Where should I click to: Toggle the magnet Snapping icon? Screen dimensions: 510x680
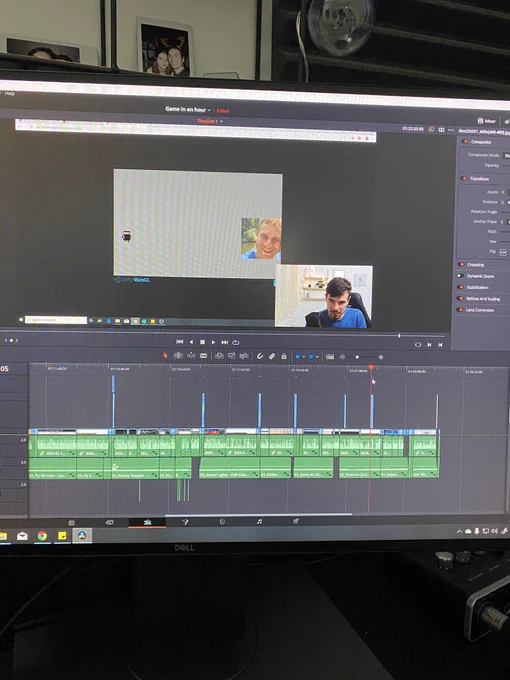(x=260, y=356)
